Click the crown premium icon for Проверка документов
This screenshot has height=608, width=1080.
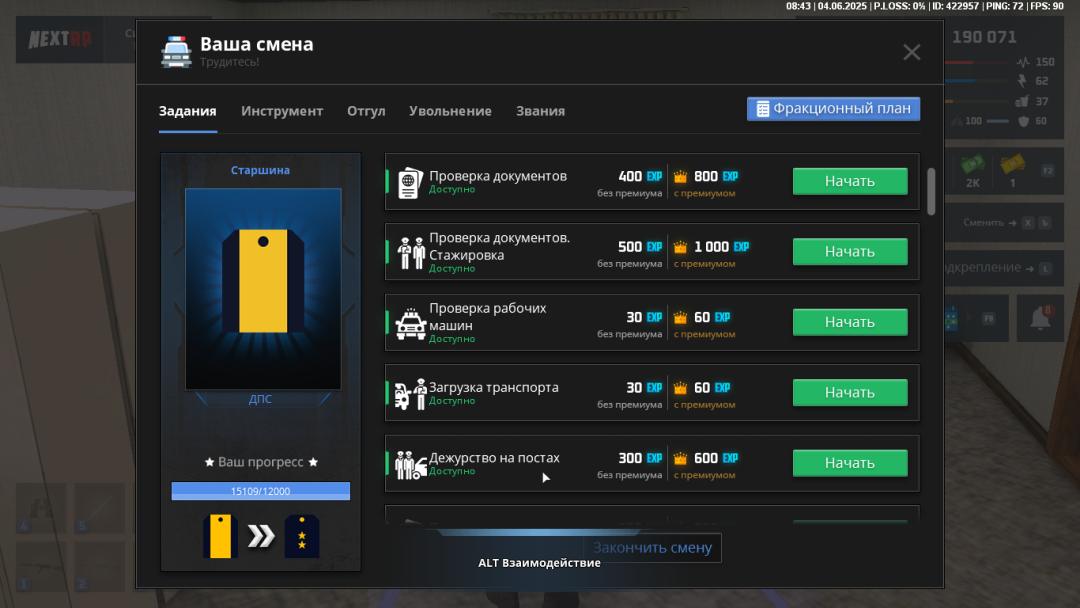pos(681,177)
